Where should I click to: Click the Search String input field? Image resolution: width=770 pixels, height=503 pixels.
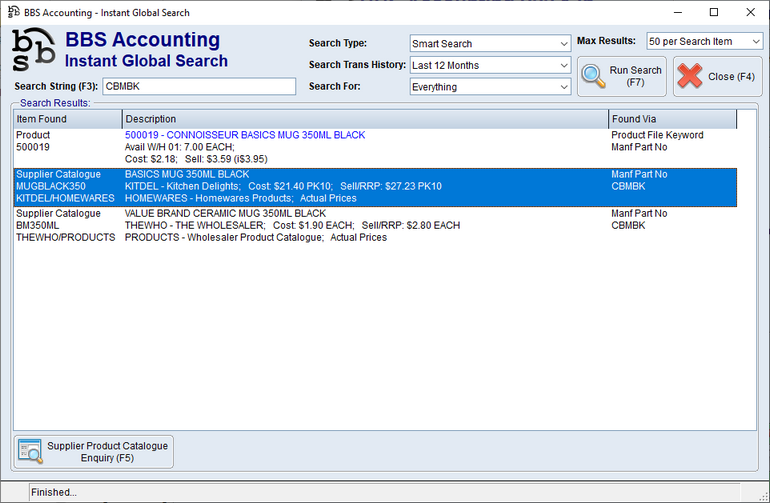(199, 87)
